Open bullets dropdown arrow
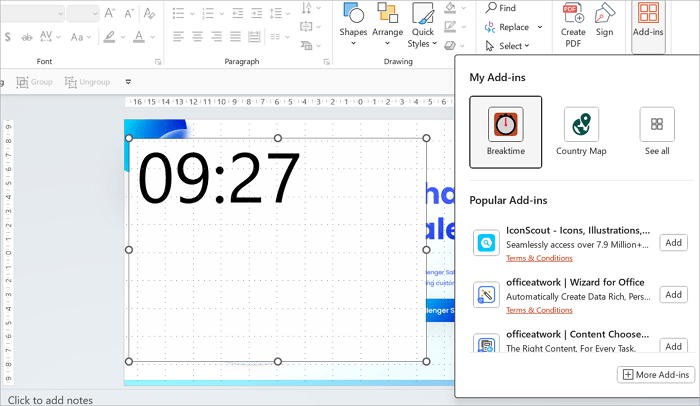The height and width of the screenshot is (406, 700). tap(192, 14)
